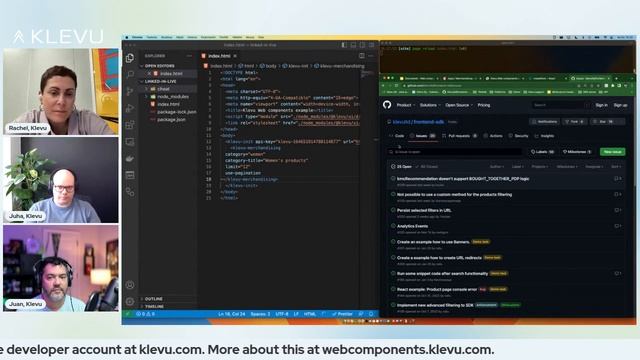
Task: Open Remote Explorer icon in VS Code activity bar
Action: click(x=130, y=142)
